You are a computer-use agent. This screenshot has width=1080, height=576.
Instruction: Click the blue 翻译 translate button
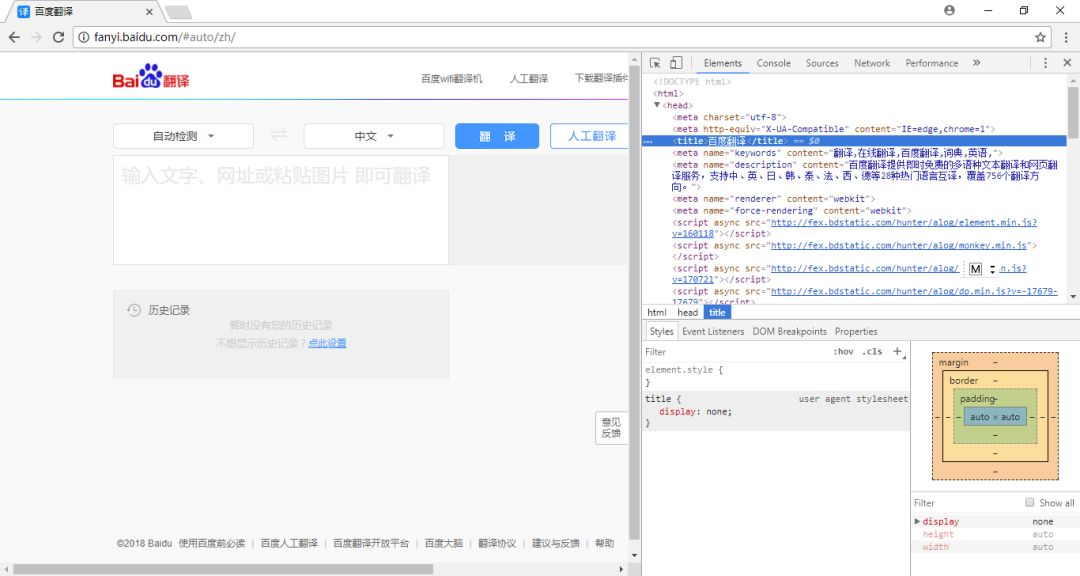[x=497, y=136]
